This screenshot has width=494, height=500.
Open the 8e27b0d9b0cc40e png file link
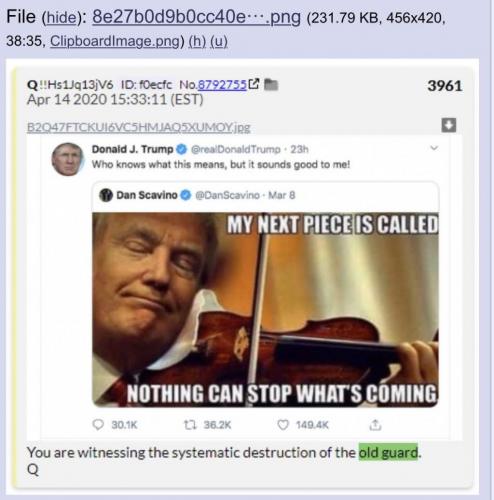196,16
